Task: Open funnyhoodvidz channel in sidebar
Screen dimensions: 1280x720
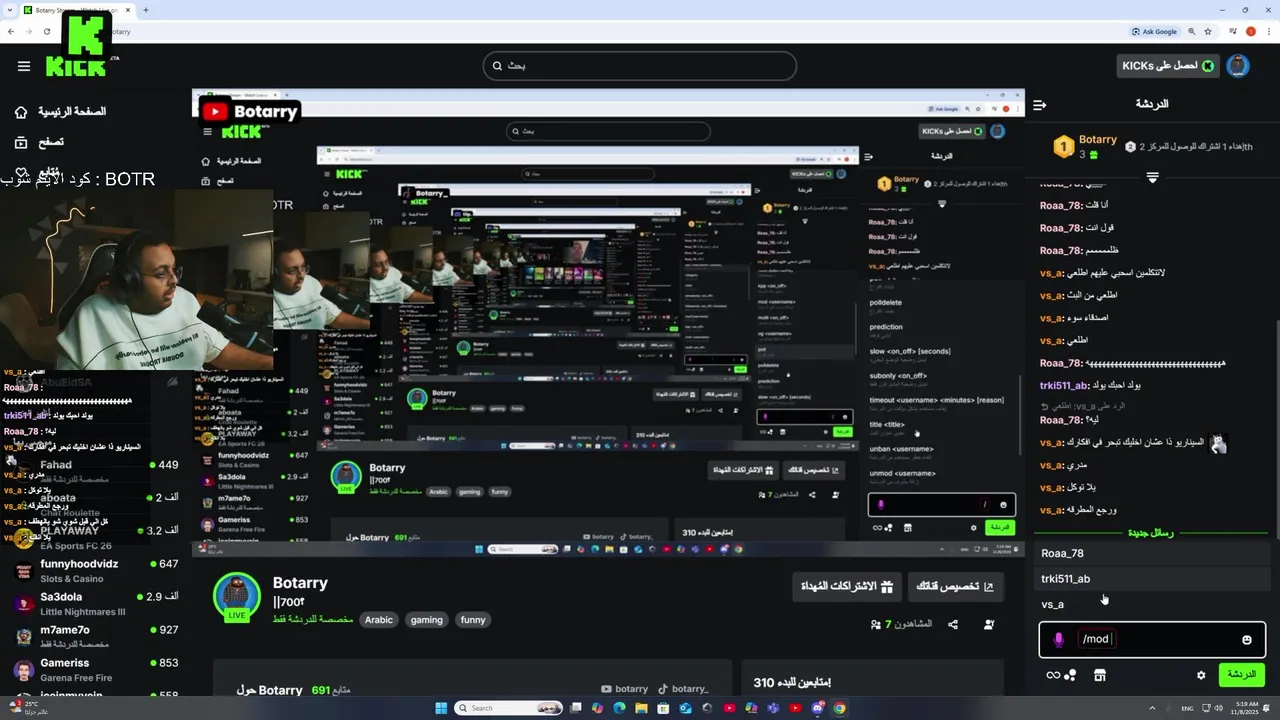Action: pos(96,570)
